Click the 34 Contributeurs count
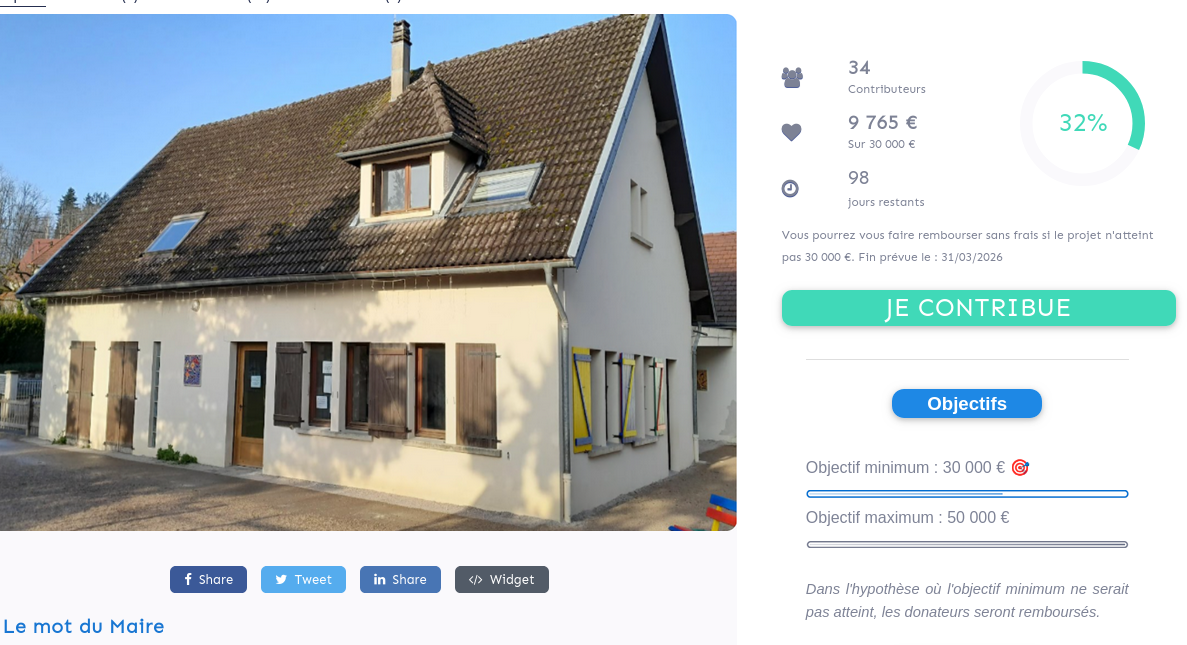Image resolution: width=1187 pixels, height=645 pixels. [x=886, y=77]
